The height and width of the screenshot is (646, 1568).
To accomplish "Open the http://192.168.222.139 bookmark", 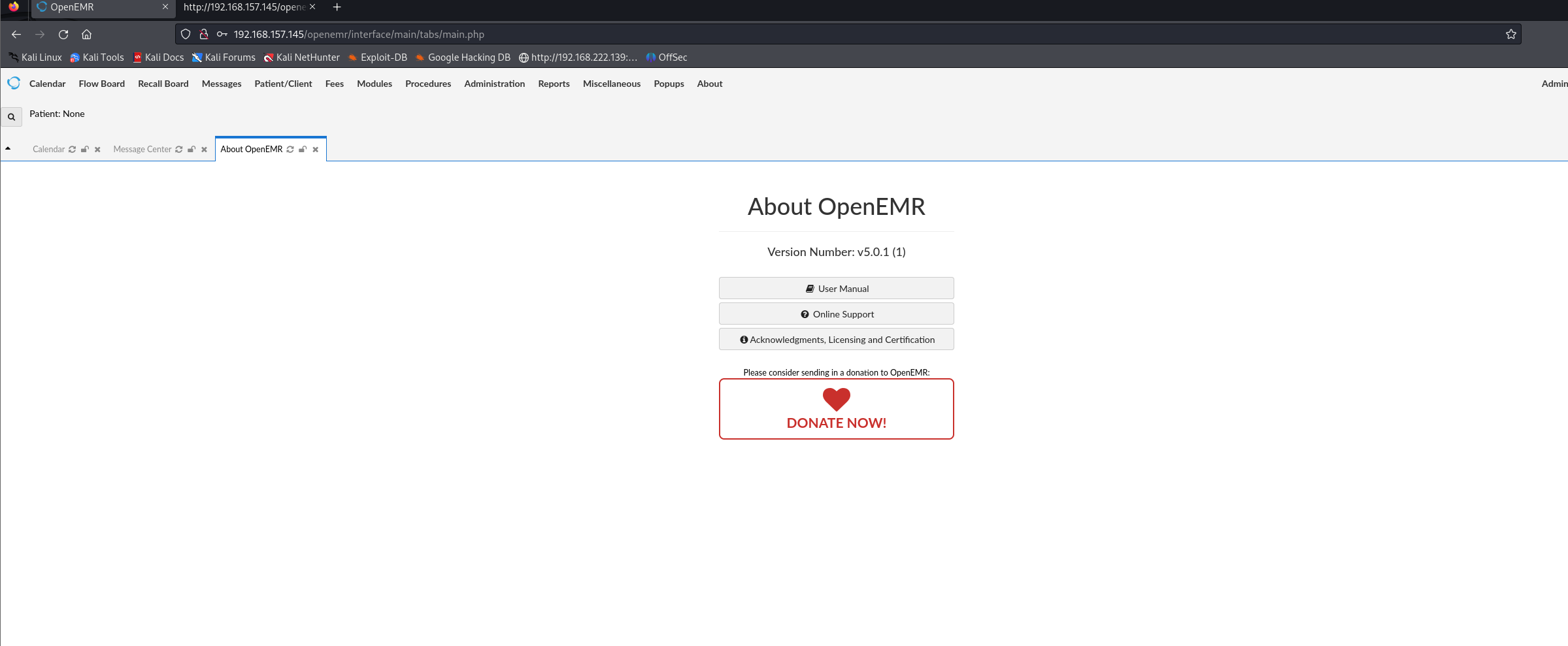I will pyautogui.click(x=578, y=57).
